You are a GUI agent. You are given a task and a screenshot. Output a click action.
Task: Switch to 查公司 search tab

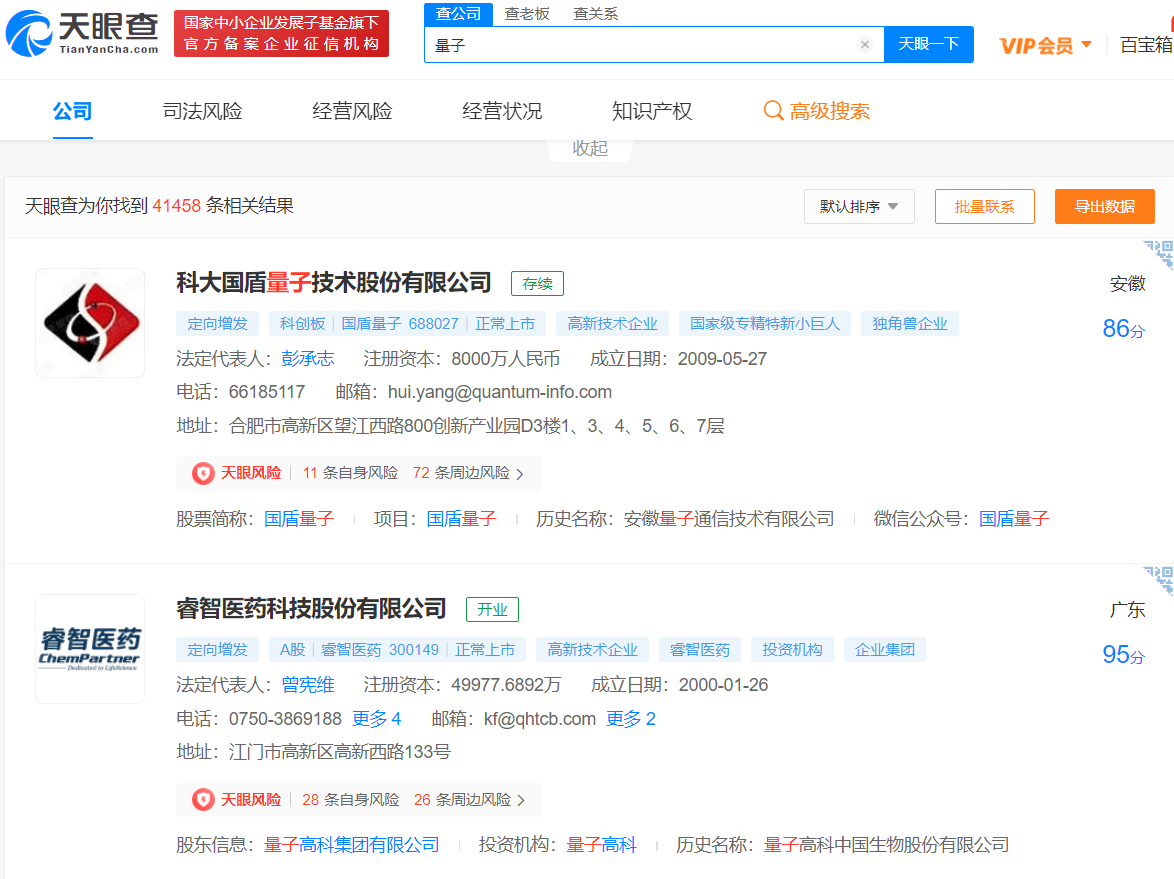point(458,13)
